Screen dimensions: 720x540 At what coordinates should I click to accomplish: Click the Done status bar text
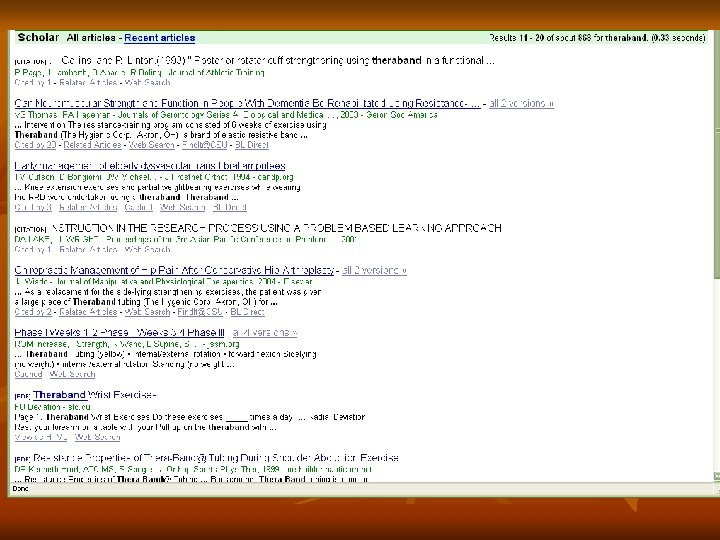click(x=20, y=489)
